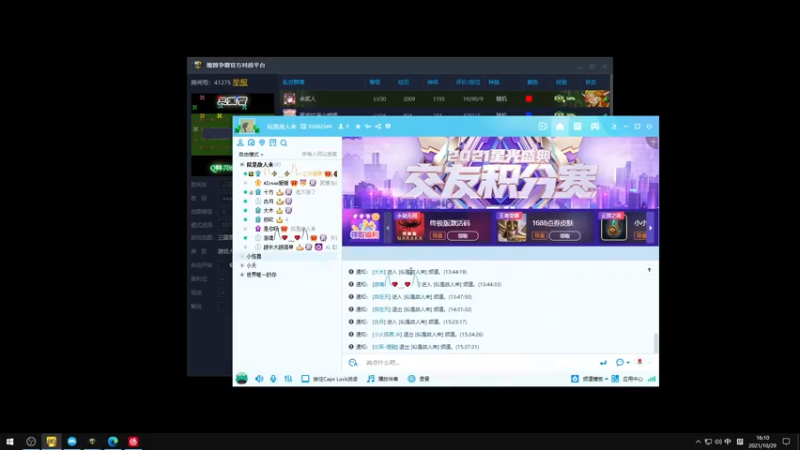Select the list view tab icon in header

[x=577, y=127]
